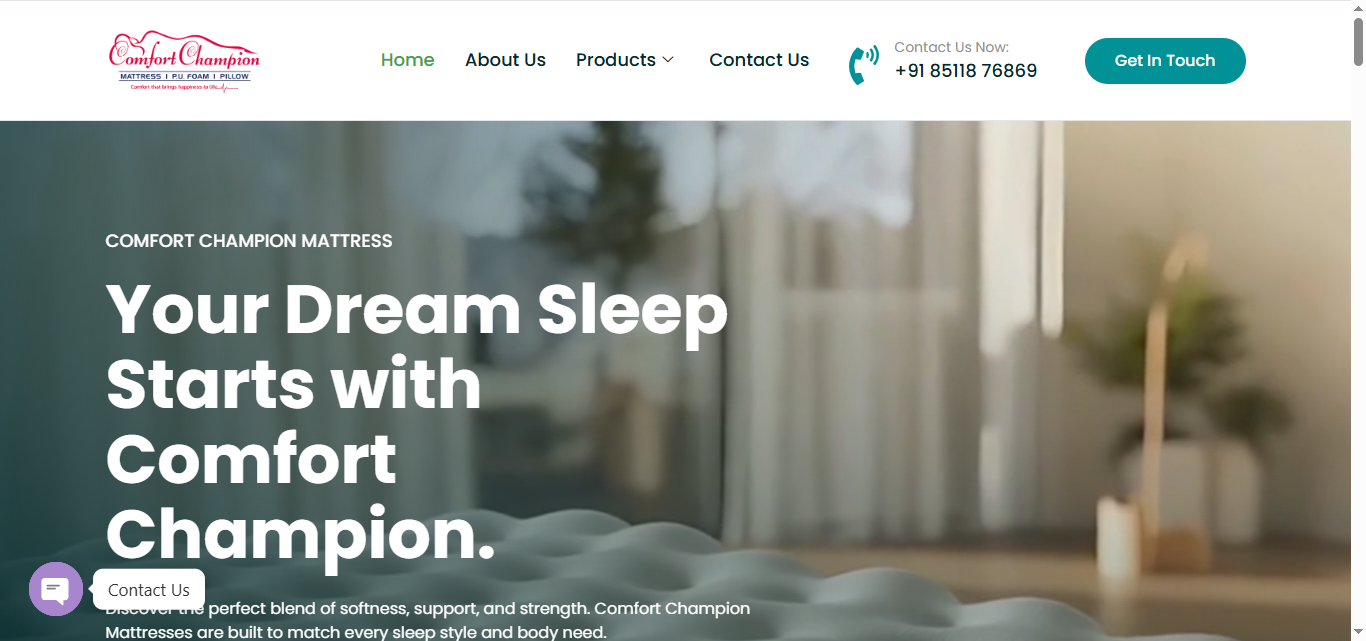Screen dimensions: 1366x641
Task: Open Contact Us in the navigation bar
Action: (759, 60)
